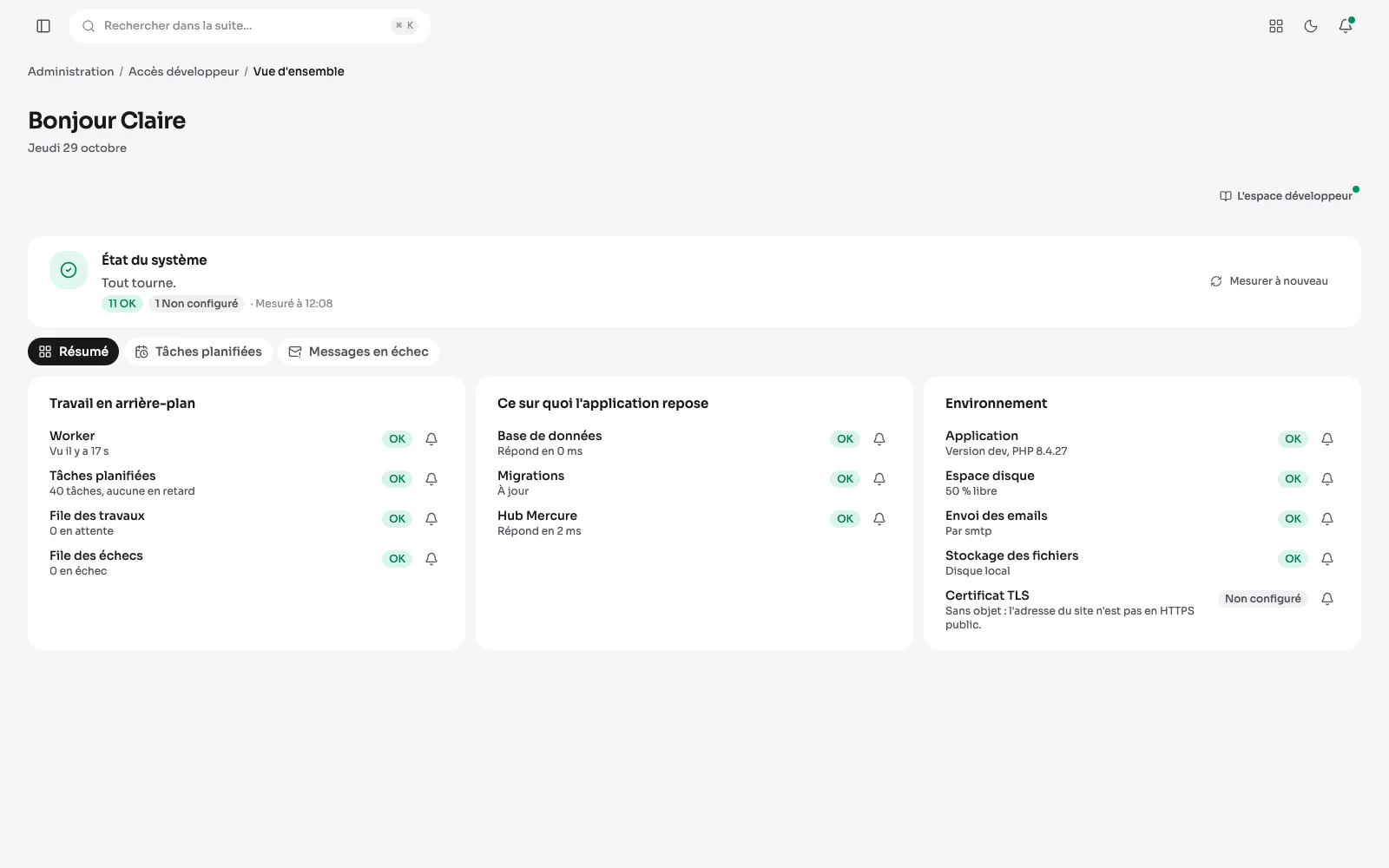1389x868 pixels.
Task: Click the system status check icon
Action: coord(69,270)
